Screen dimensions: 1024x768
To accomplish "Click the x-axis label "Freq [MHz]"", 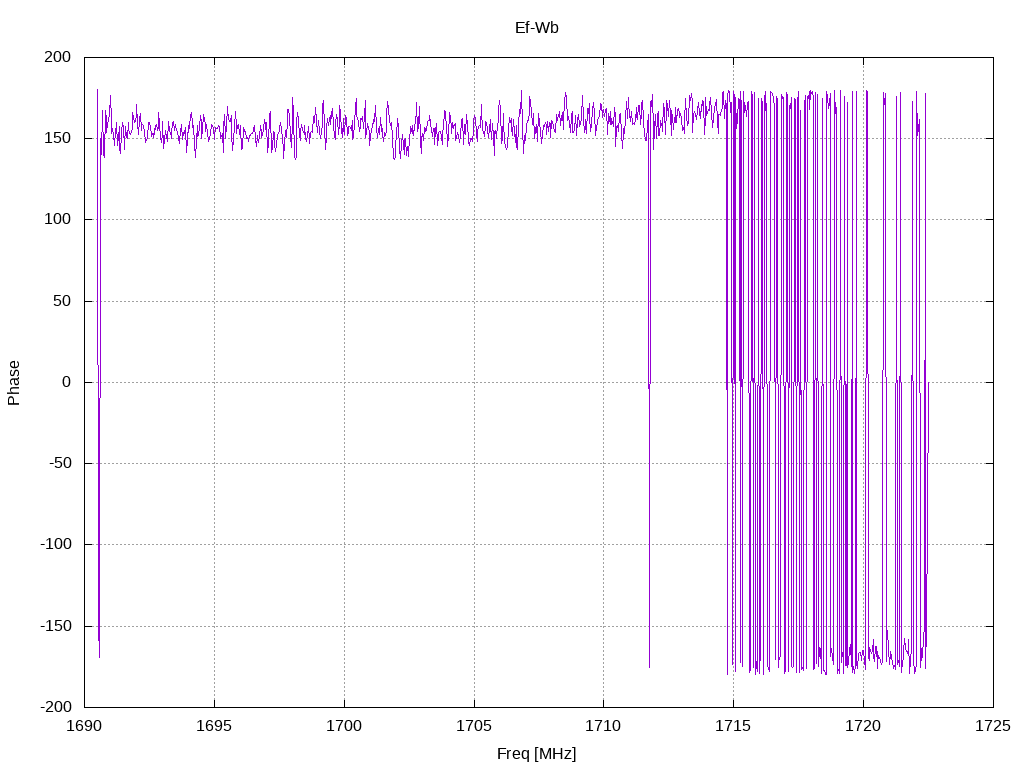I will 537,754.
